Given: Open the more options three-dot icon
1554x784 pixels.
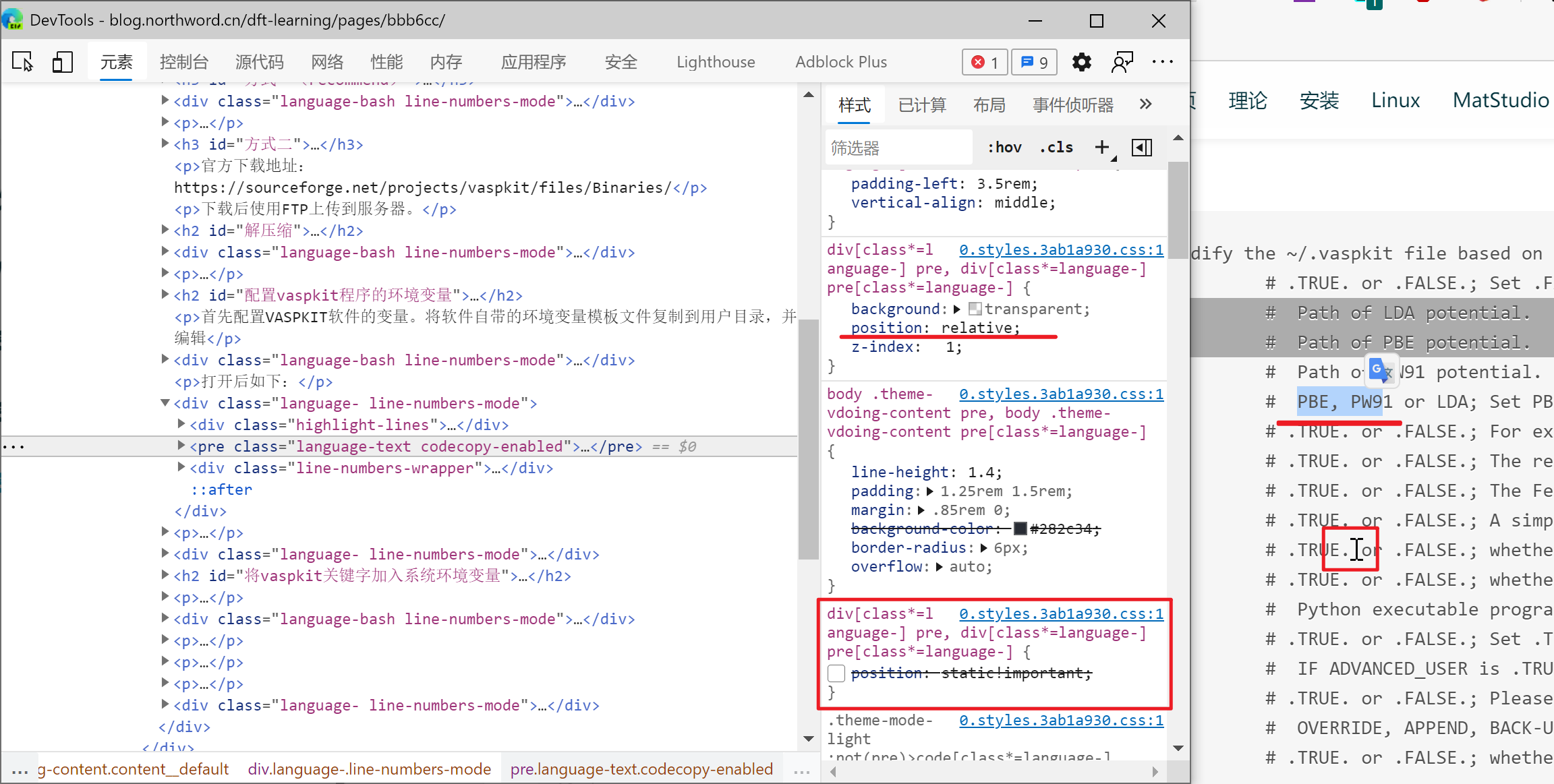Looking at the screenshot, I should click(x=1162, y=61).
